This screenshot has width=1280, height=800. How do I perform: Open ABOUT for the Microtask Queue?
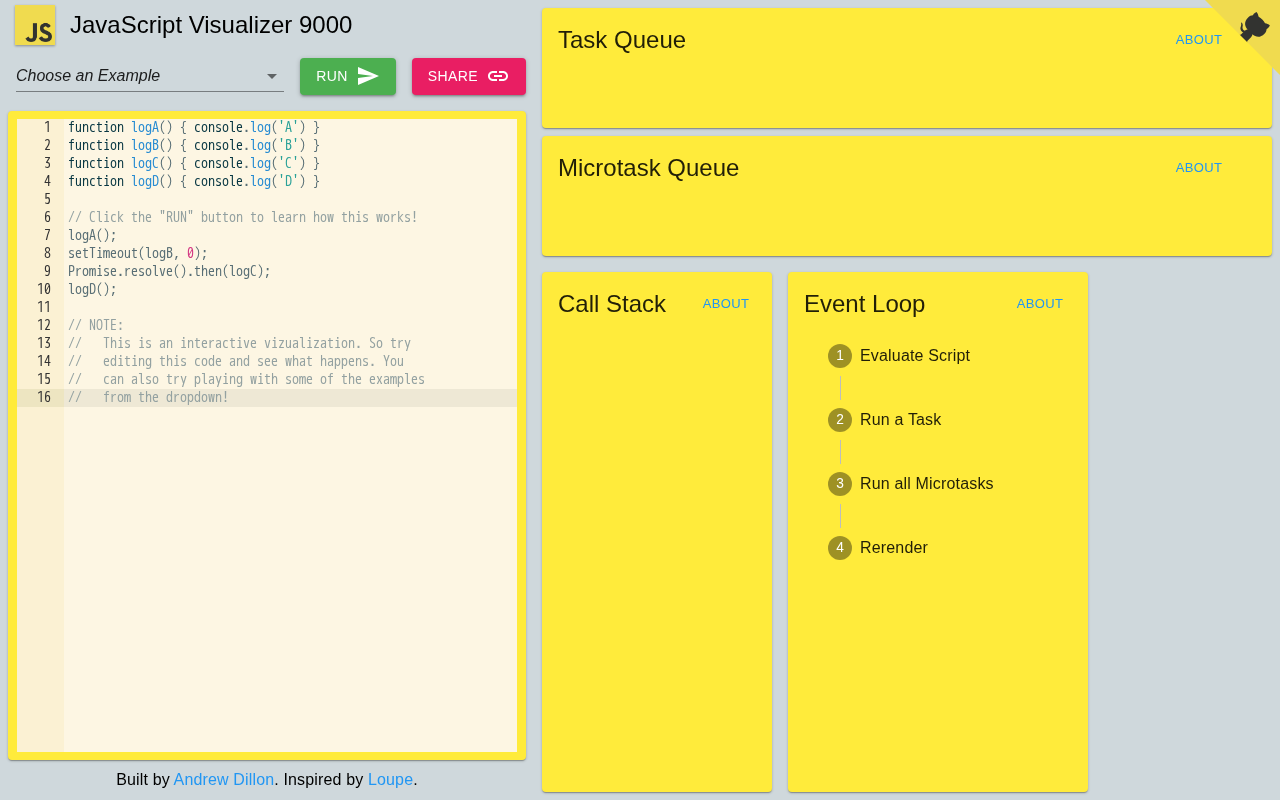click(1198, 168)
